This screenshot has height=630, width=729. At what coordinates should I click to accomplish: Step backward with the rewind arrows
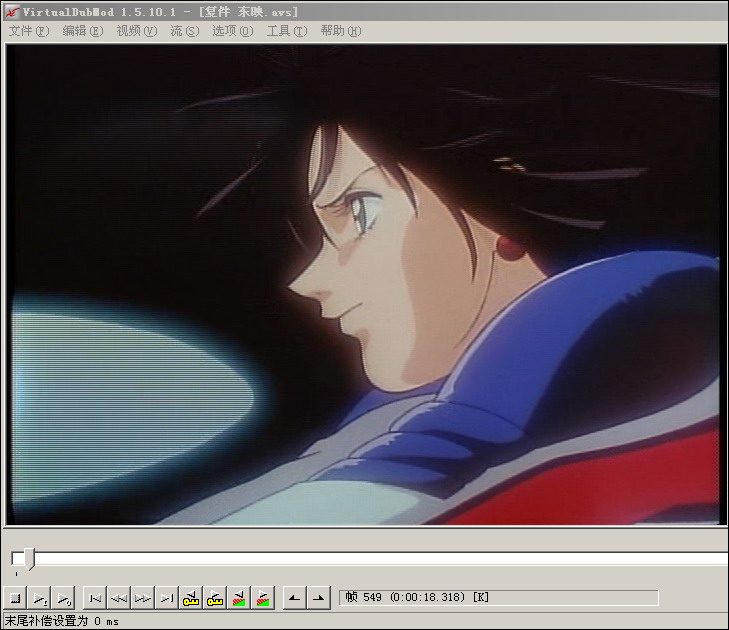tap(119, 598)
